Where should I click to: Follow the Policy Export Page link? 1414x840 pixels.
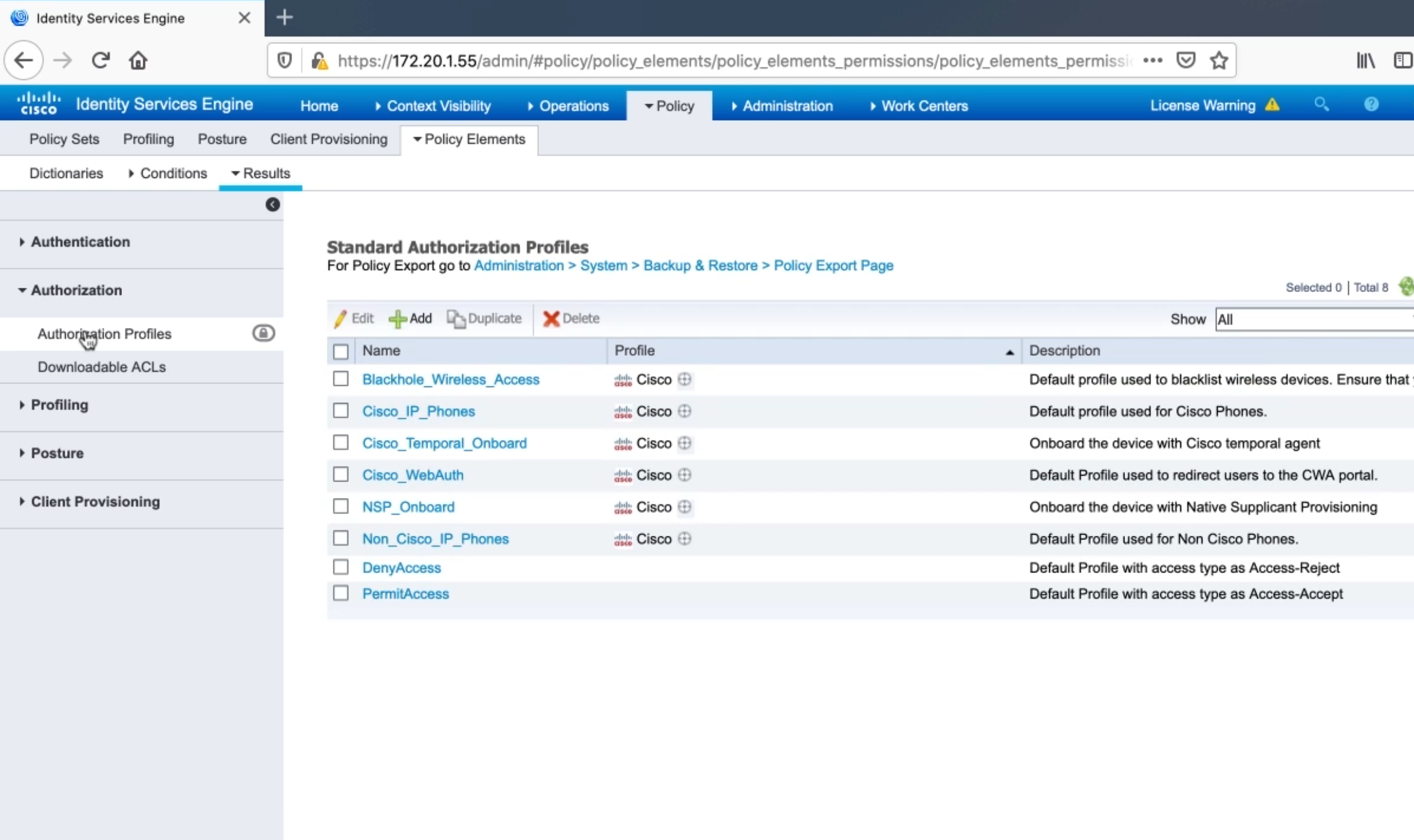tap(834, 266)
